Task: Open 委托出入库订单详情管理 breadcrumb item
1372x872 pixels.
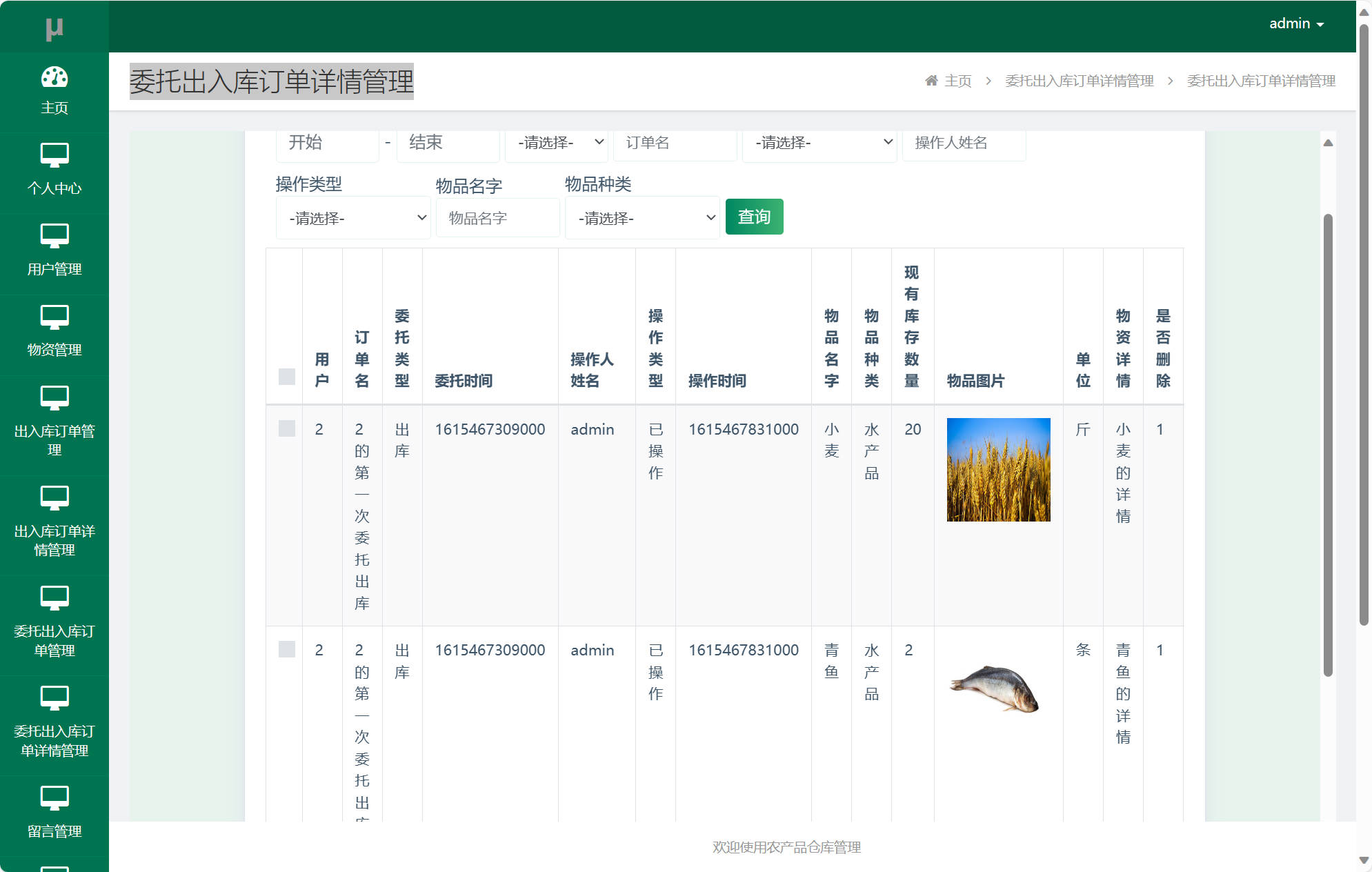Action: 1080,81
